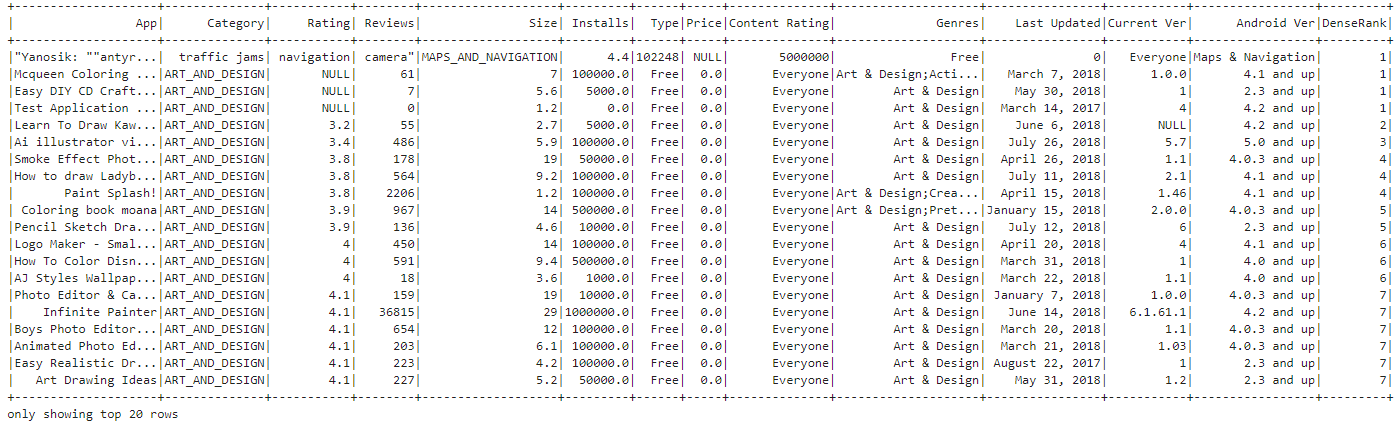Click the Current Ver column header
The image size is (1400, 426).
pos(1148,23)
